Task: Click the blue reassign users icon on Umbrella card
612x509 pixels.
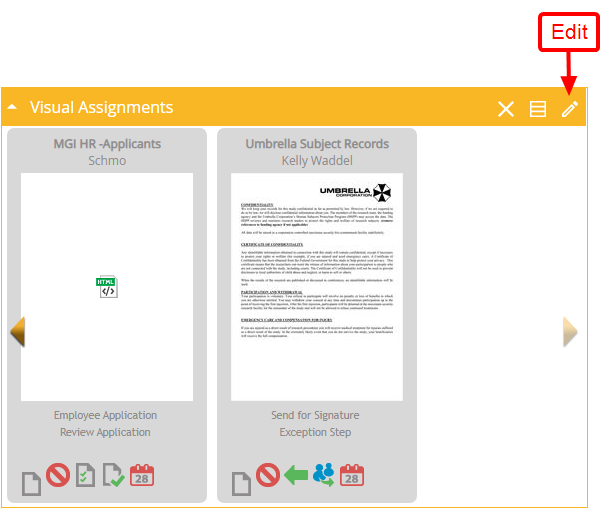Action: 324,475
